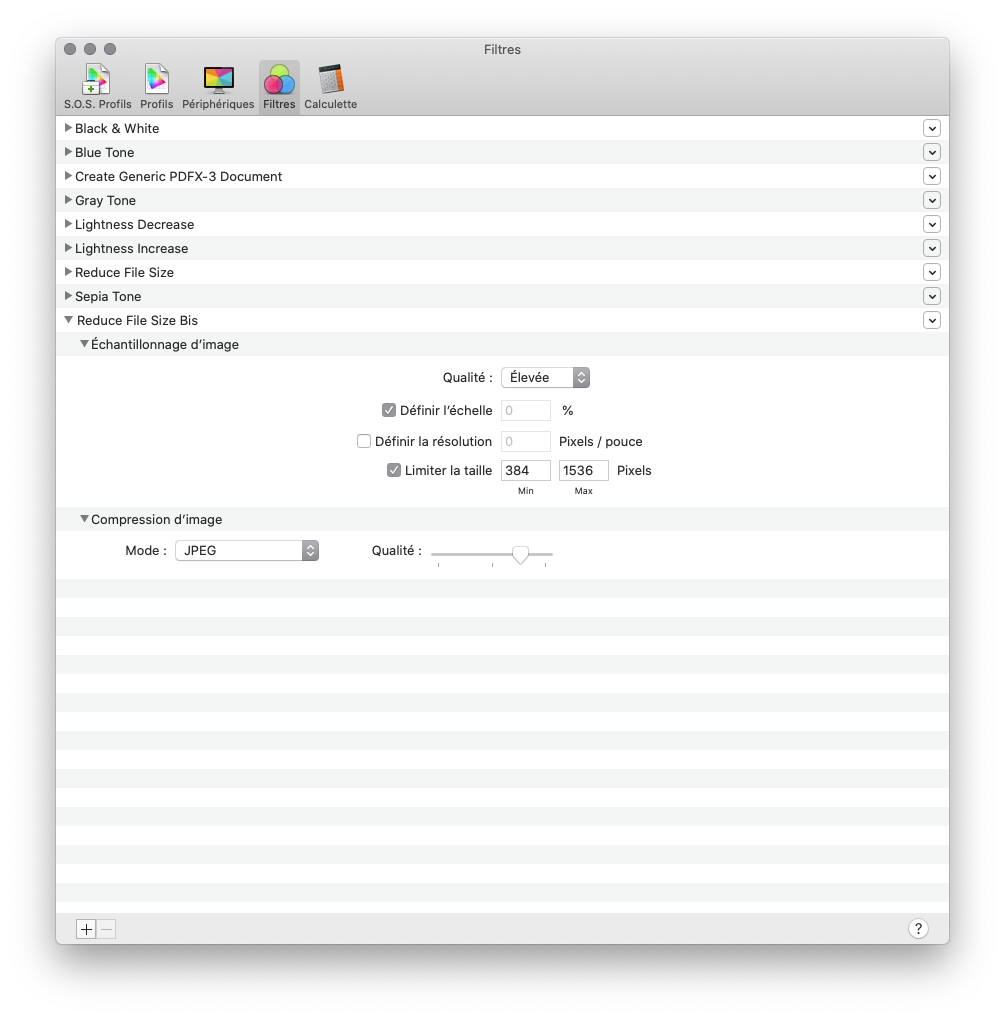Open the Calculette pane

tap(330, 88)
